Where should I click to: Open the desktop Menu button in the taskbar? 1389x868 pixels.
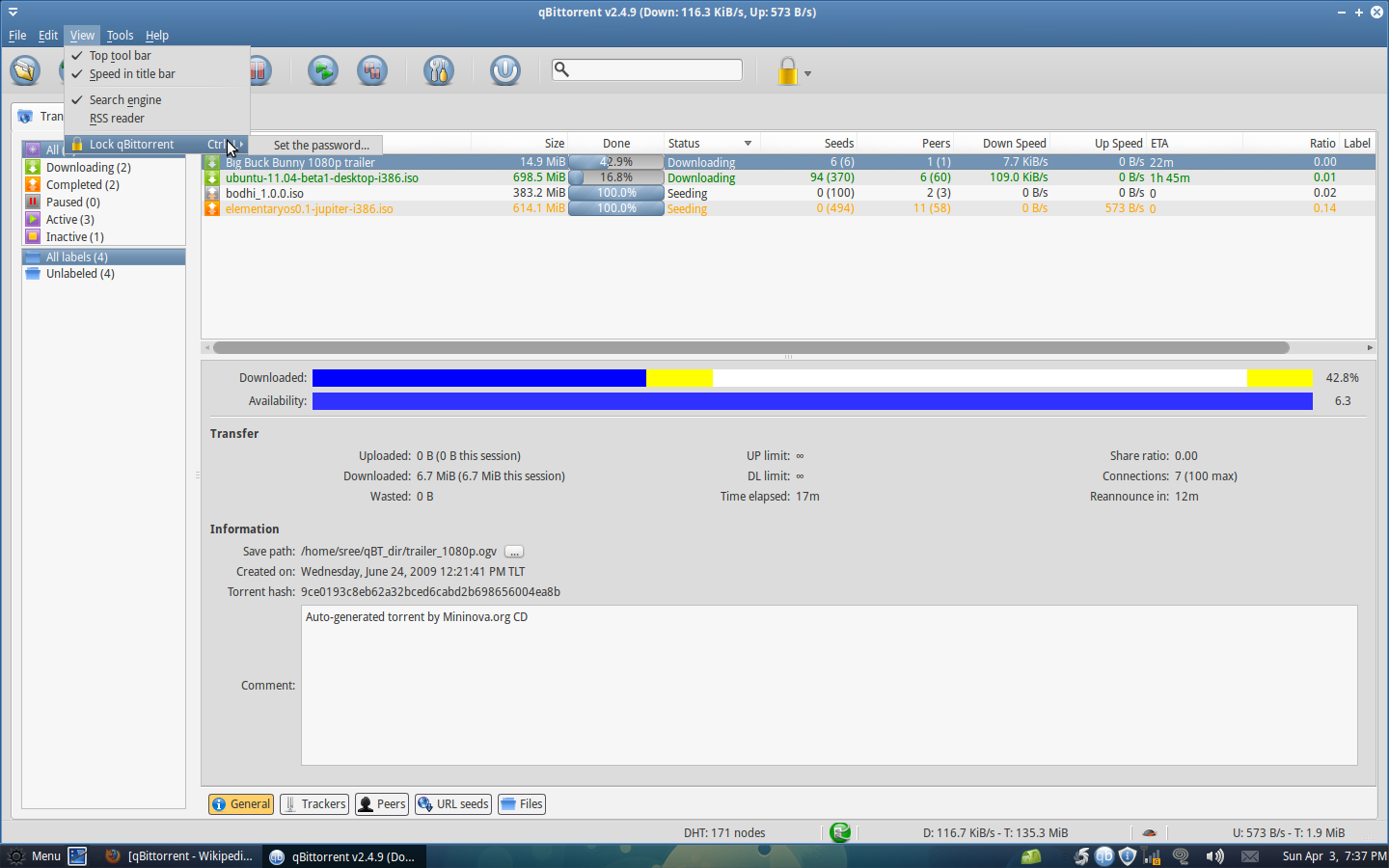[35, 856]
